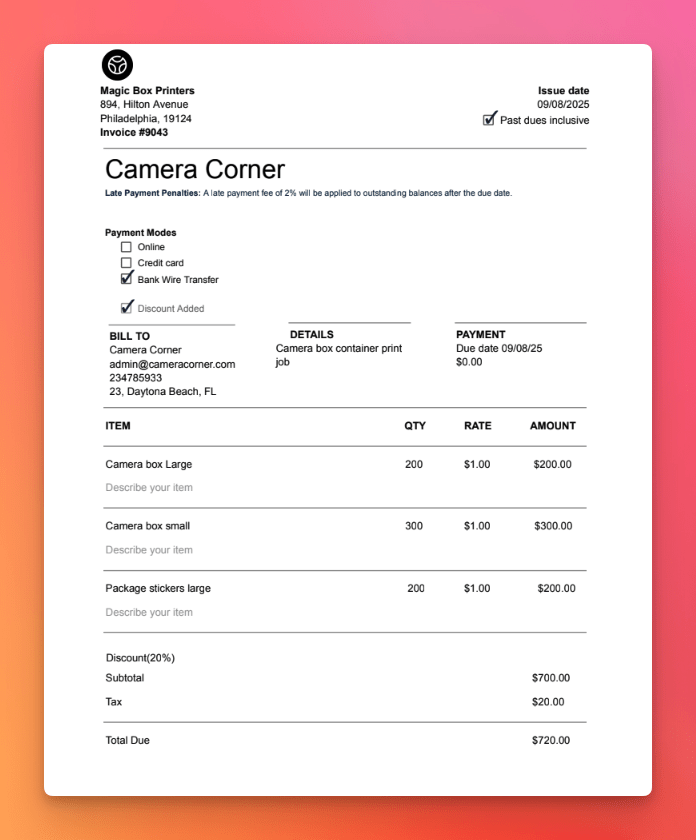This screenshot has width=696, height=840.
Task: Enable the Credit card payment checkbox
Action: 126,263
